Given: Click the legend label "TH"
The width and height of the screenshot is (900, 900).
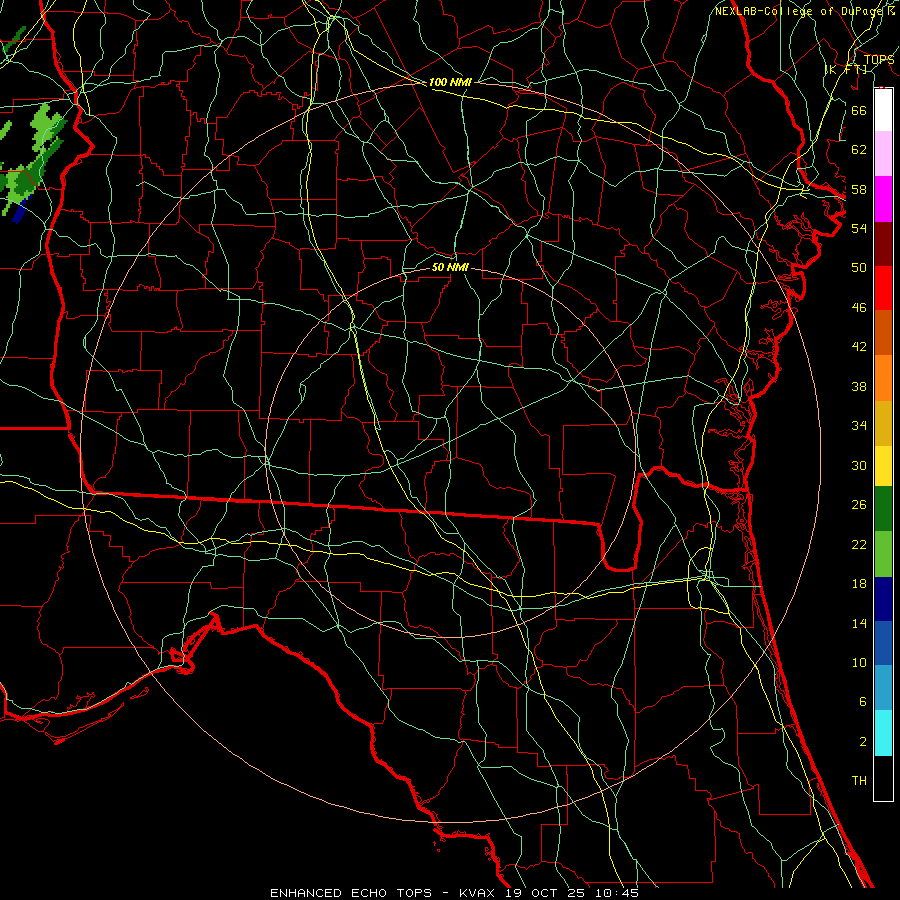Looking at the screenshot, I should (859, 781).
